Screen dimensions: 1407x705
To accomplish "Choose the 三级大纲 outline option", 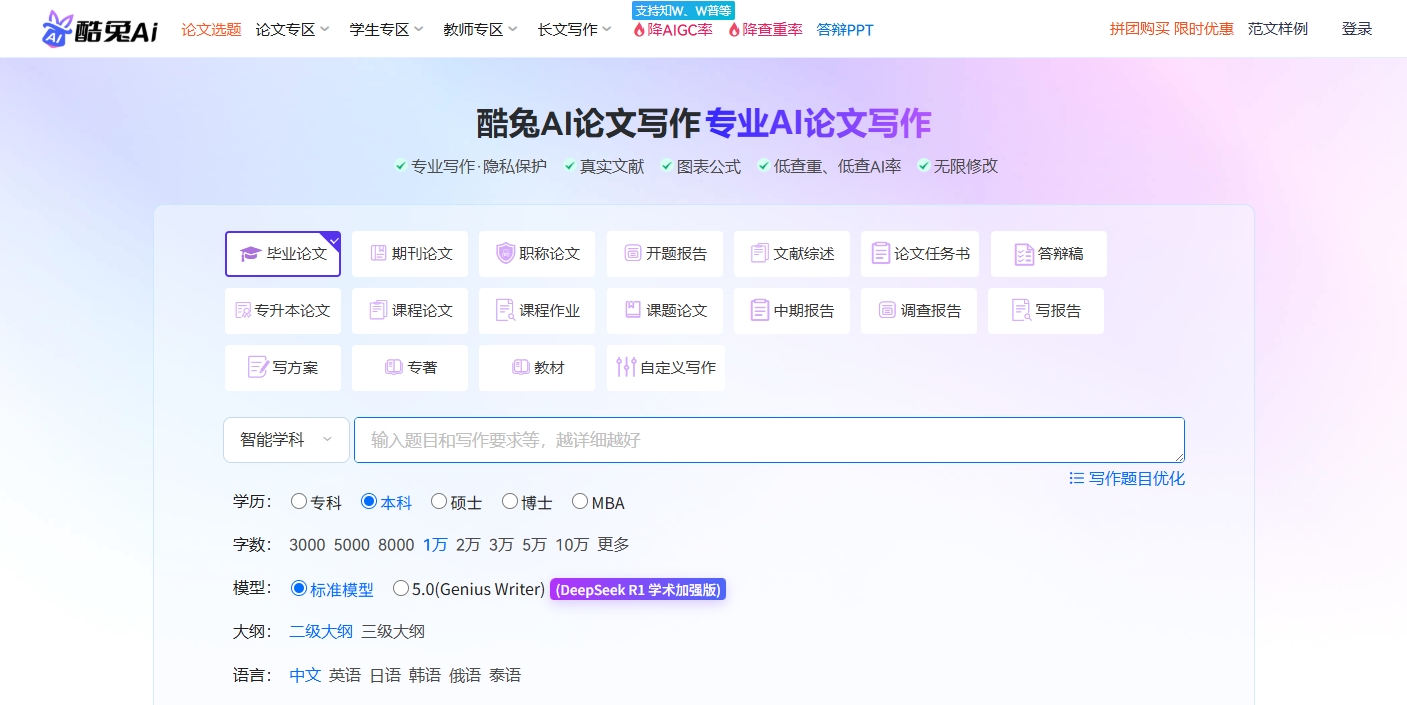I will (393, 631).
